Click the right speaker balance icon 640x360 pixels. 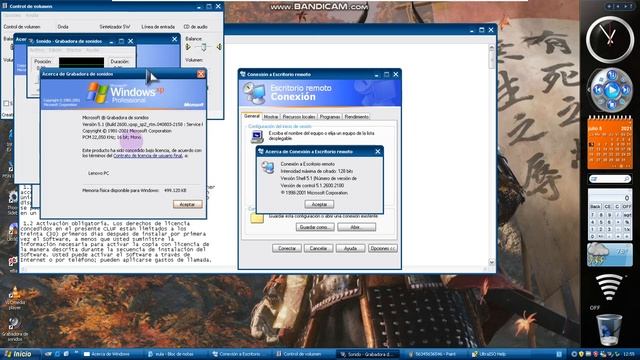(219, 47)
